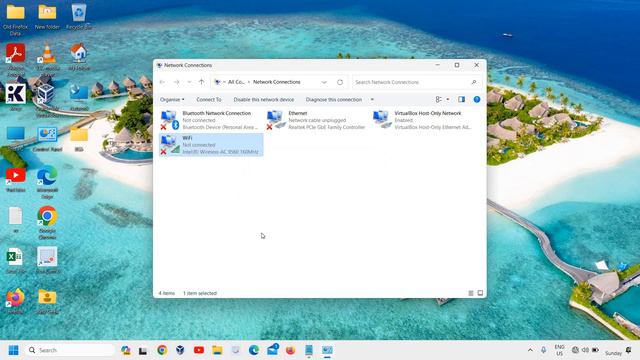The width and height of the screenshot is (640, 360).
Task: Select the YouTube desktop shortcut
Action: click(16, 180)
